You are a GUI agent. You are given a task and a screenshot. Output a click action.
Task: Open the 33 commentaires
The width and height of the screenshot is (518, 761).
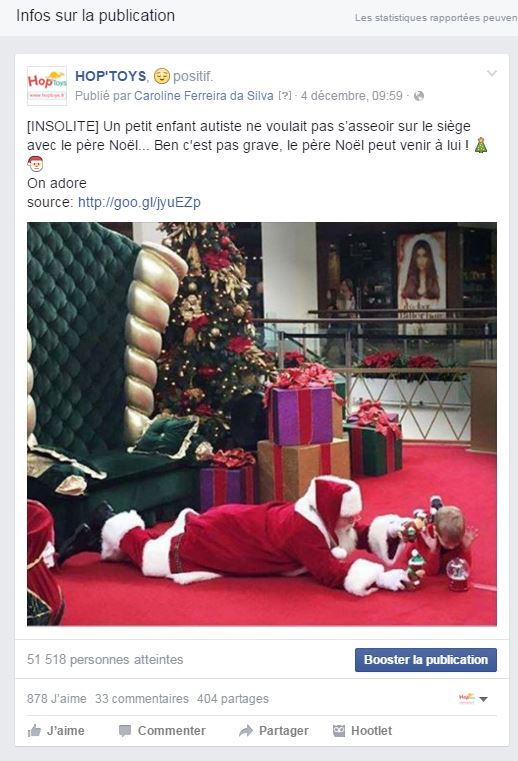click(142, 699)
